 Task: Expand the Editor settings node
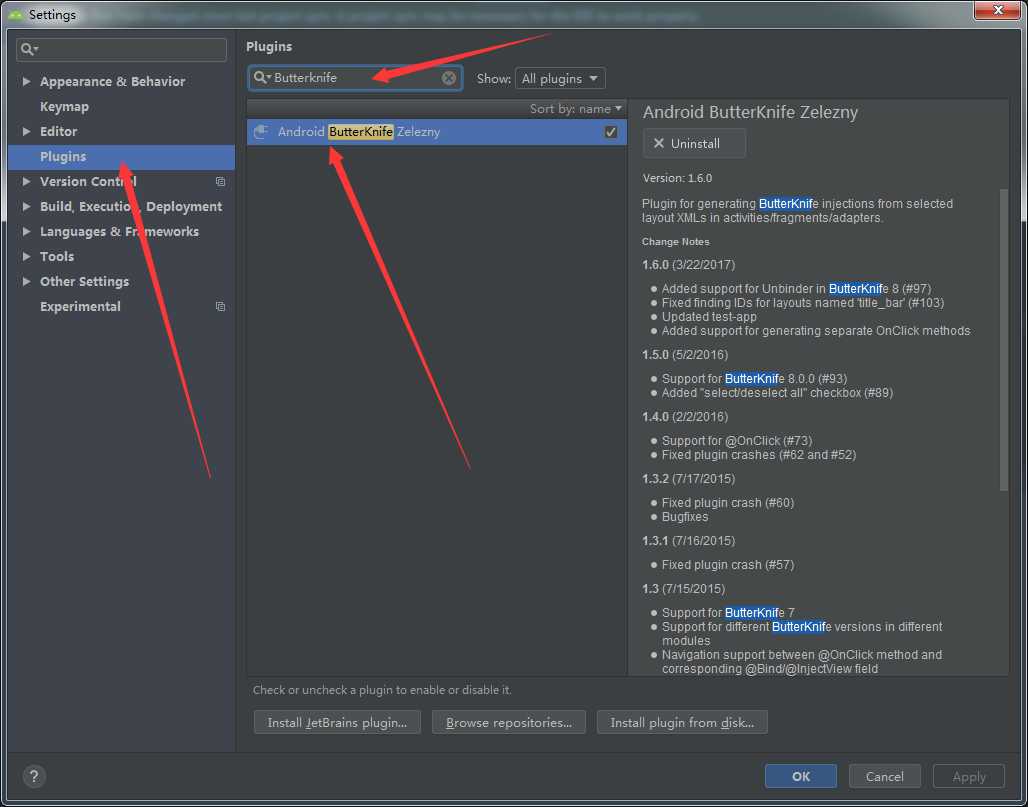click(26, 131)
